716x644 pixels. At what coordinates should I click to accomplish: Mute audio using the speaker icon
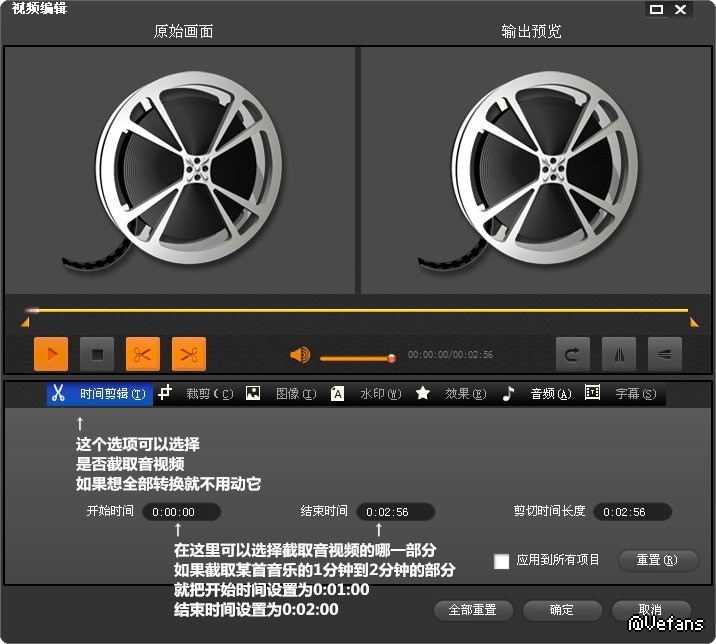[299, 356]
